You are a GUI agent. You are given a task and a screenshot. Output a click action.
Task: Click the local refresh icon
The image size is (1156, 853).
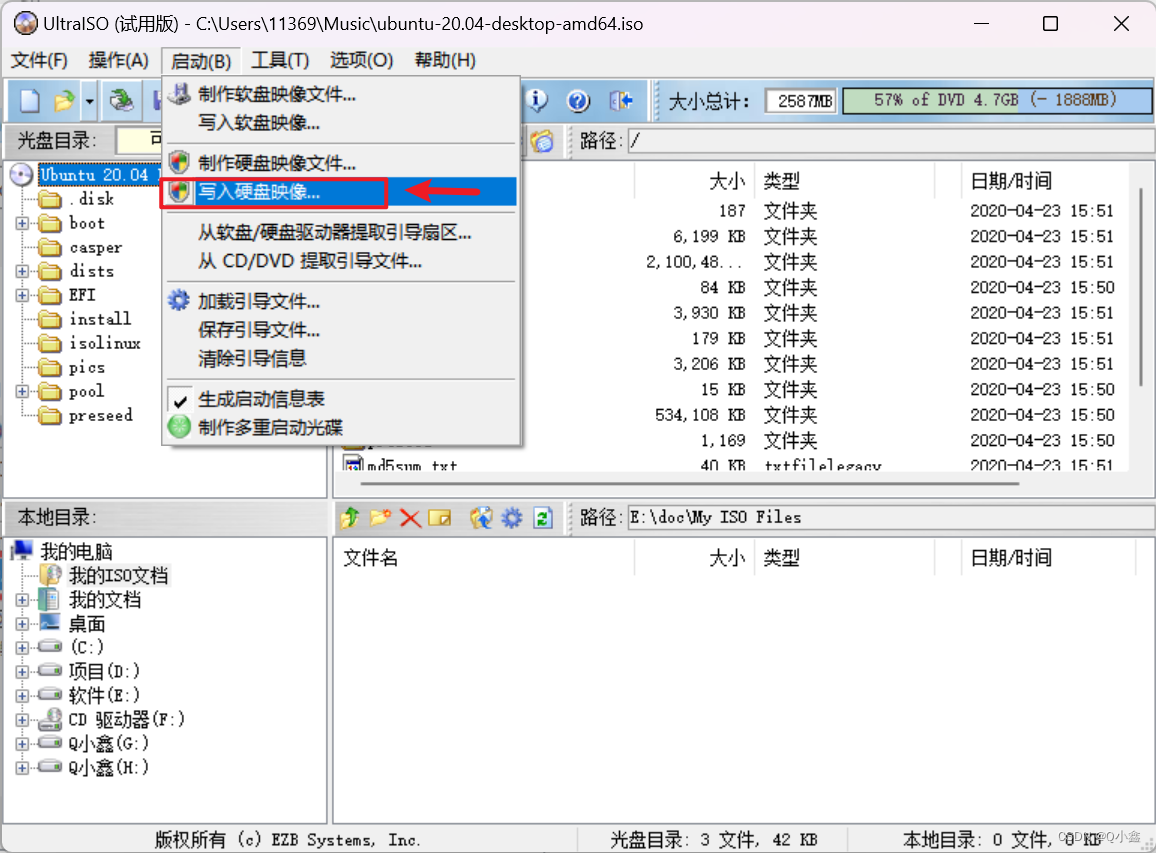point(543,518)
